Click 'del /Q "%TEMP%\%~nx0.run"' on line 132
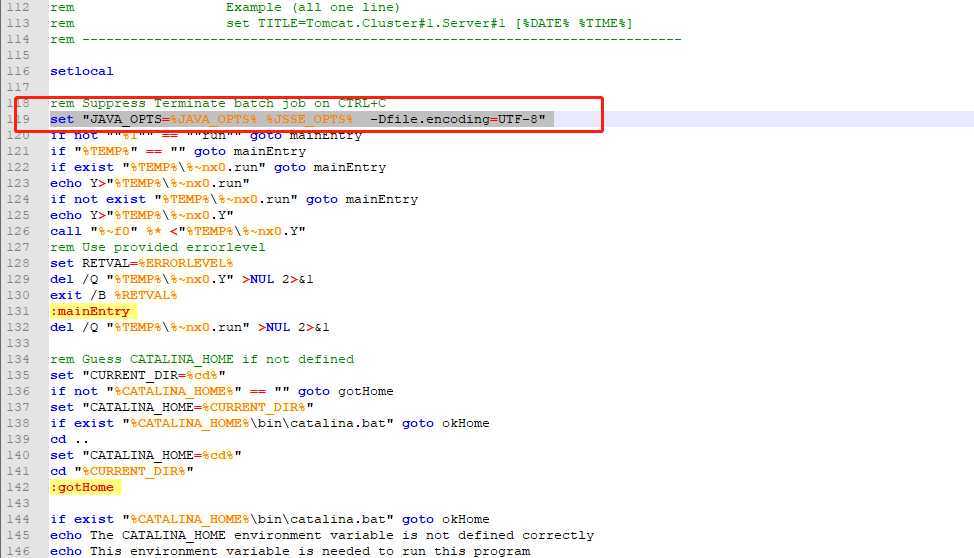 coord(190,326)
